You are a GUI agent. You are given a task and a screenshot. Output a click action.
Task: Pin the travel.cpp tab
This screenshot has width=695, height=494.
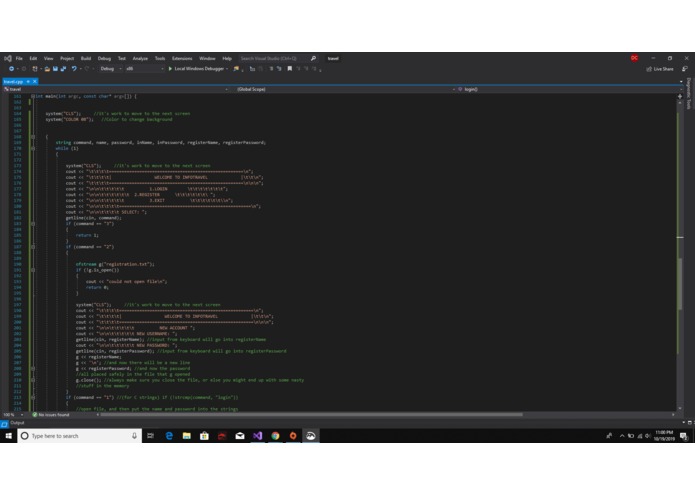[x=28, y=82]
